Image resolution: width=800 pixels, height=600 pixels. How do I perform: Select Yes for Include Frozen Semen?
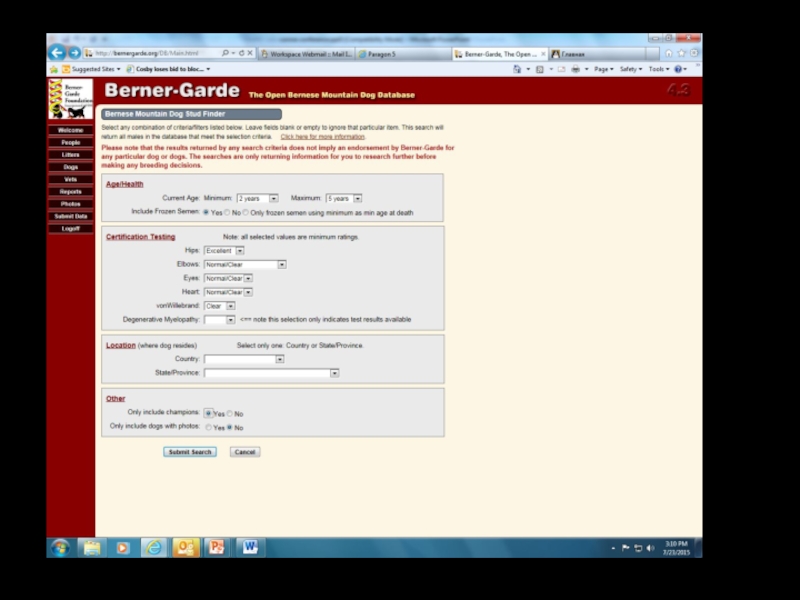[x=206, y=213]
